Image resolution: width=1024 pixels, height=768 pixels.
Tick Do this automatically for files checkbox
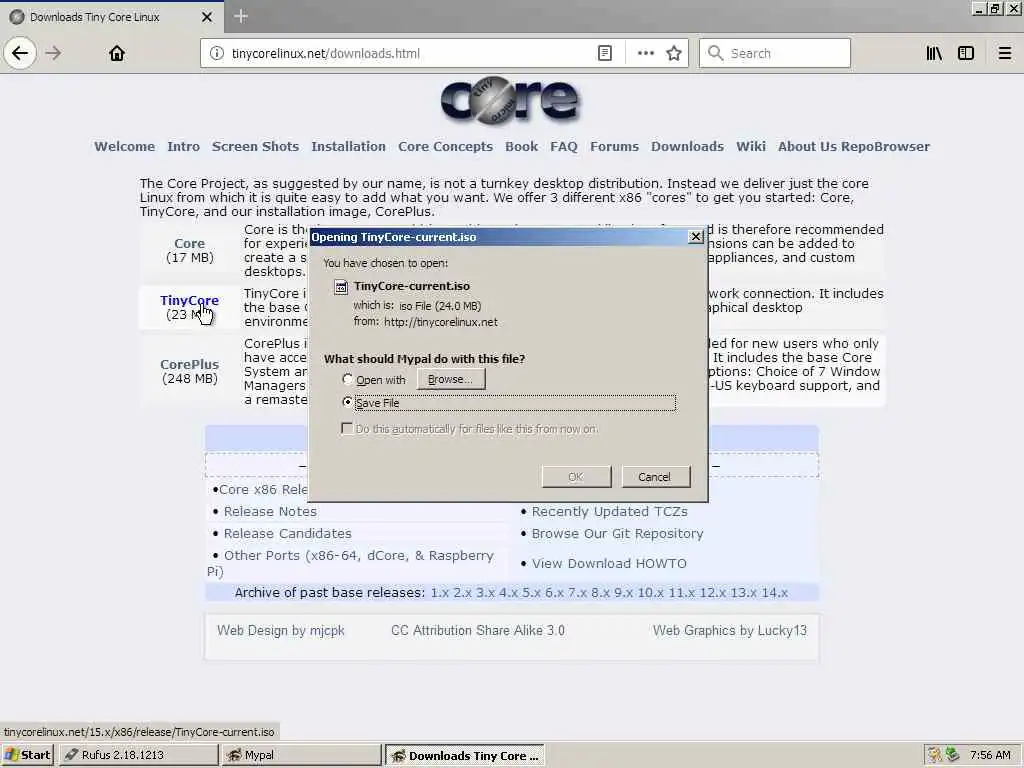347,428
